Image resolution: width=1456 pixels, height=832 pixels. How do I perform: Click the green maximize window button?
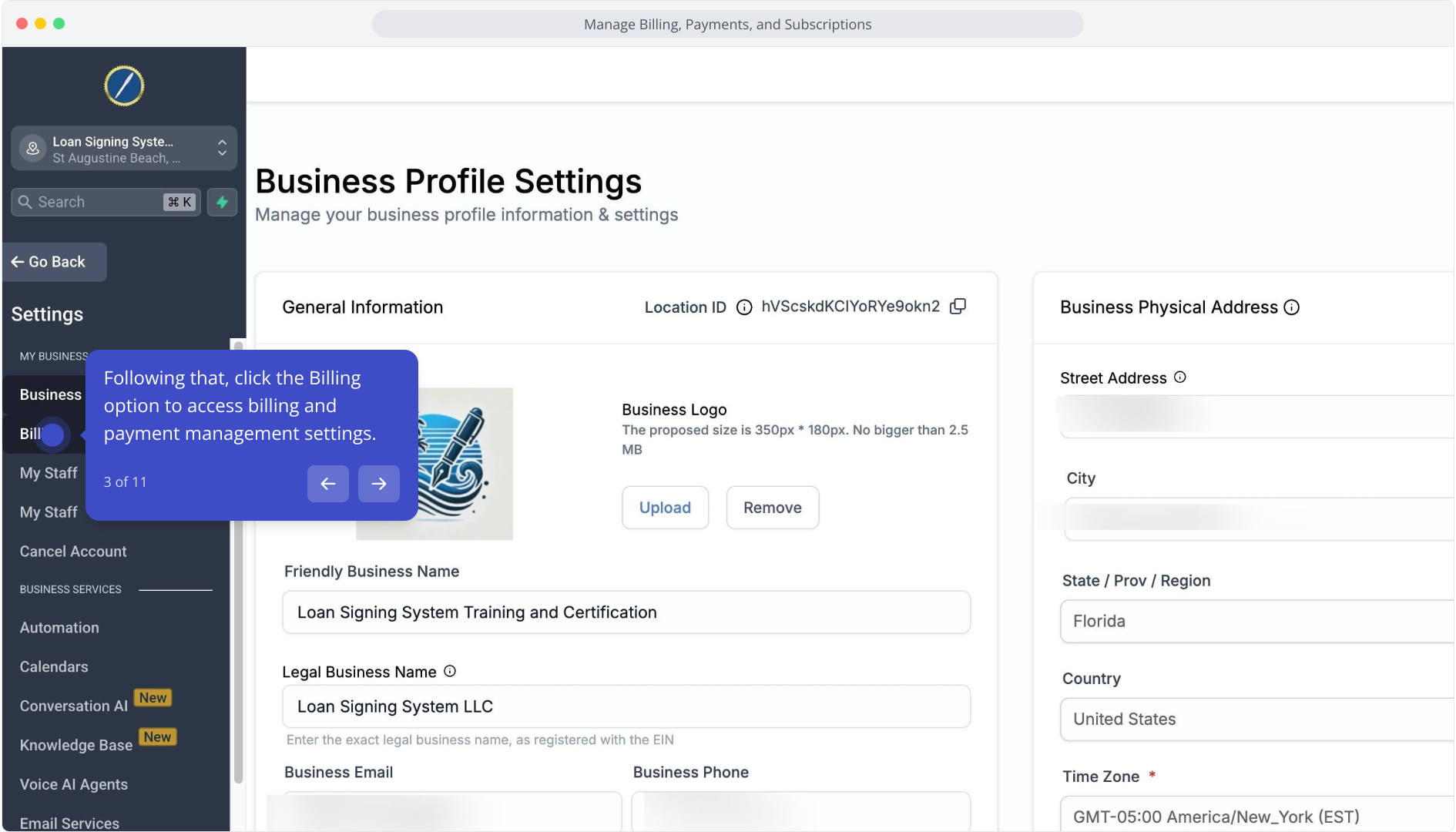coord(59,24)
